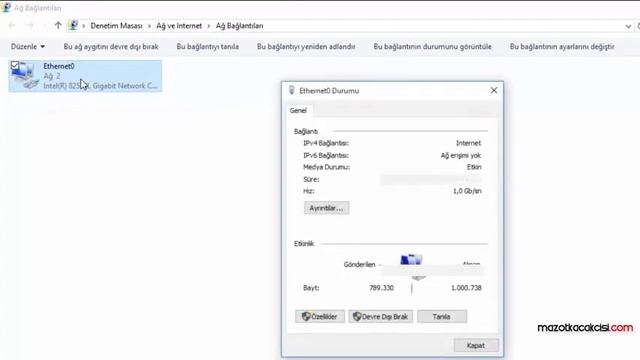Open the Düzenle dropdown menu
640x360 pixels.
(28, 47)
